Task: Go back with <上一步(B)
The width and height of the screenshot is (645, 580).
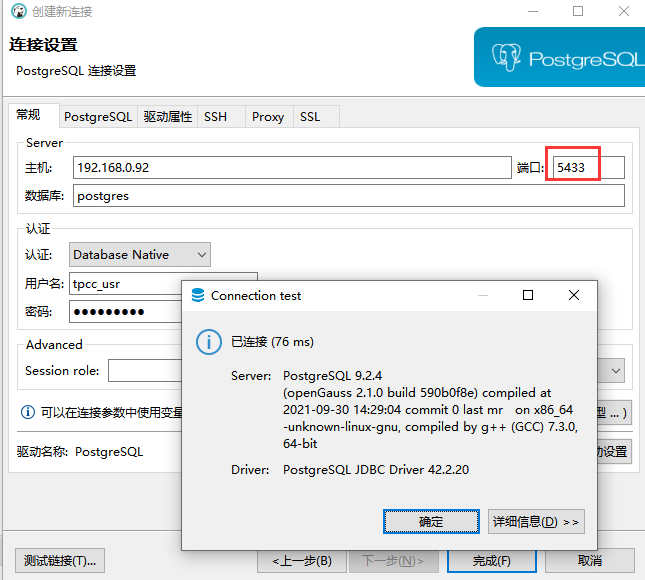Action: [302, 561]
